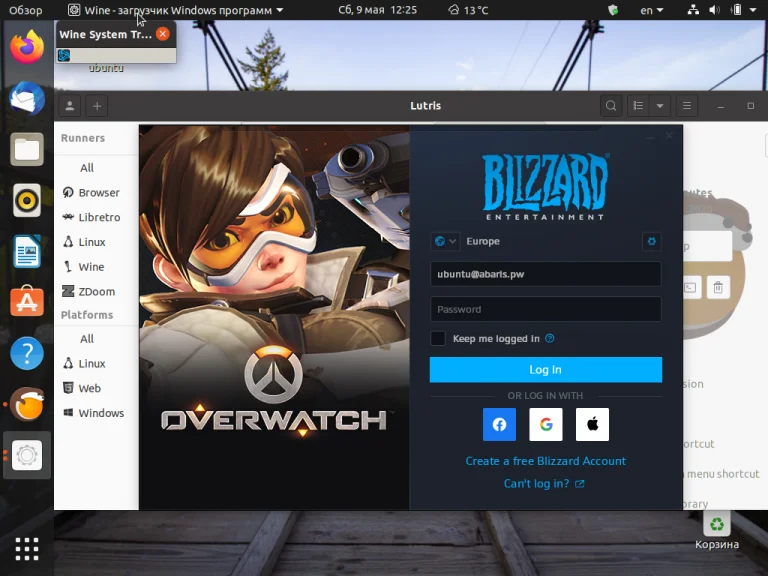Open the system menu dropdown arrow
Screen dimensions: 768x576
click(x=753, y=10)
